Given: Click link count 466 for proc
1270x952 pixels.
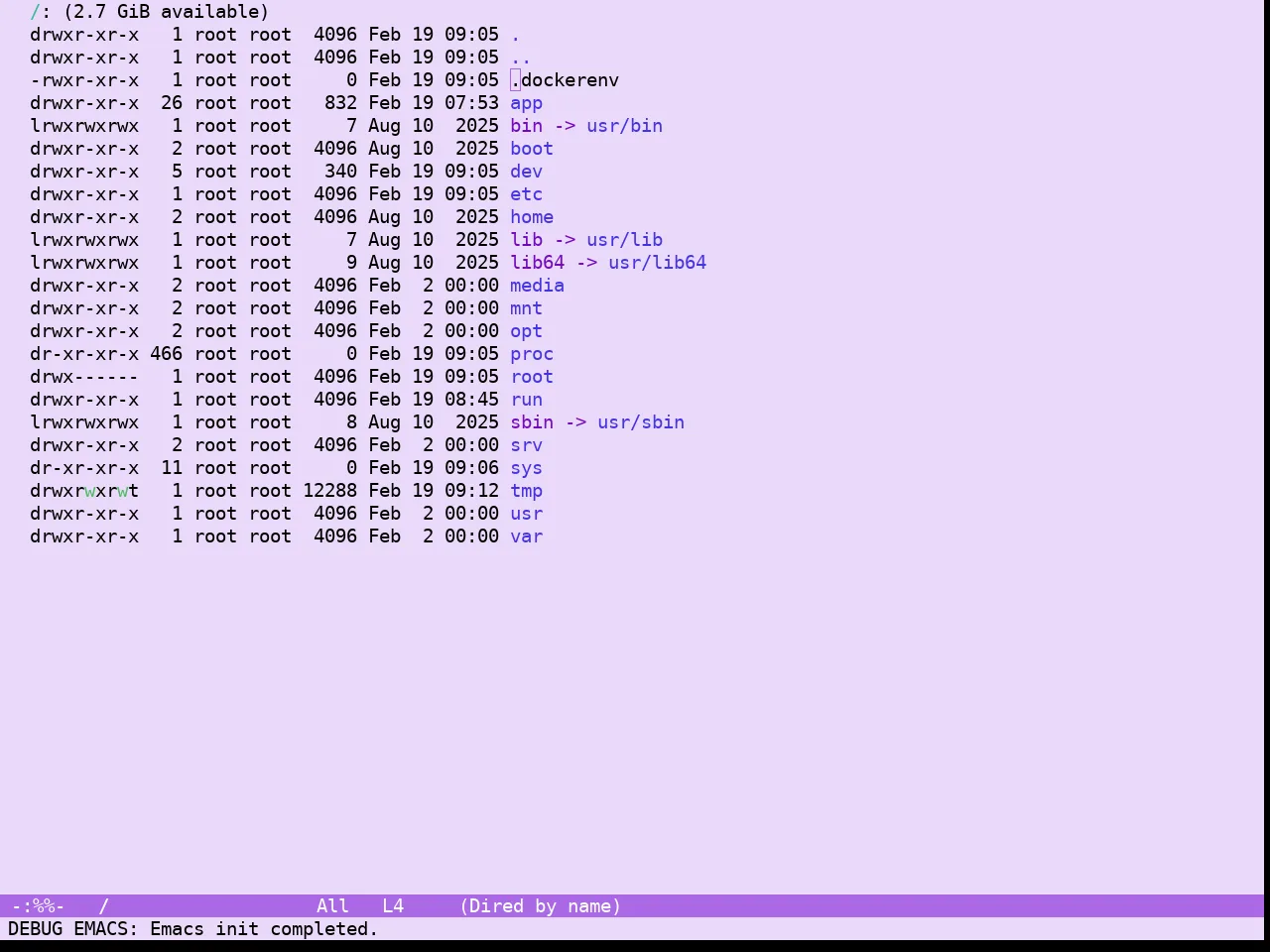Looking at the screenshot, I should [166, 354].
